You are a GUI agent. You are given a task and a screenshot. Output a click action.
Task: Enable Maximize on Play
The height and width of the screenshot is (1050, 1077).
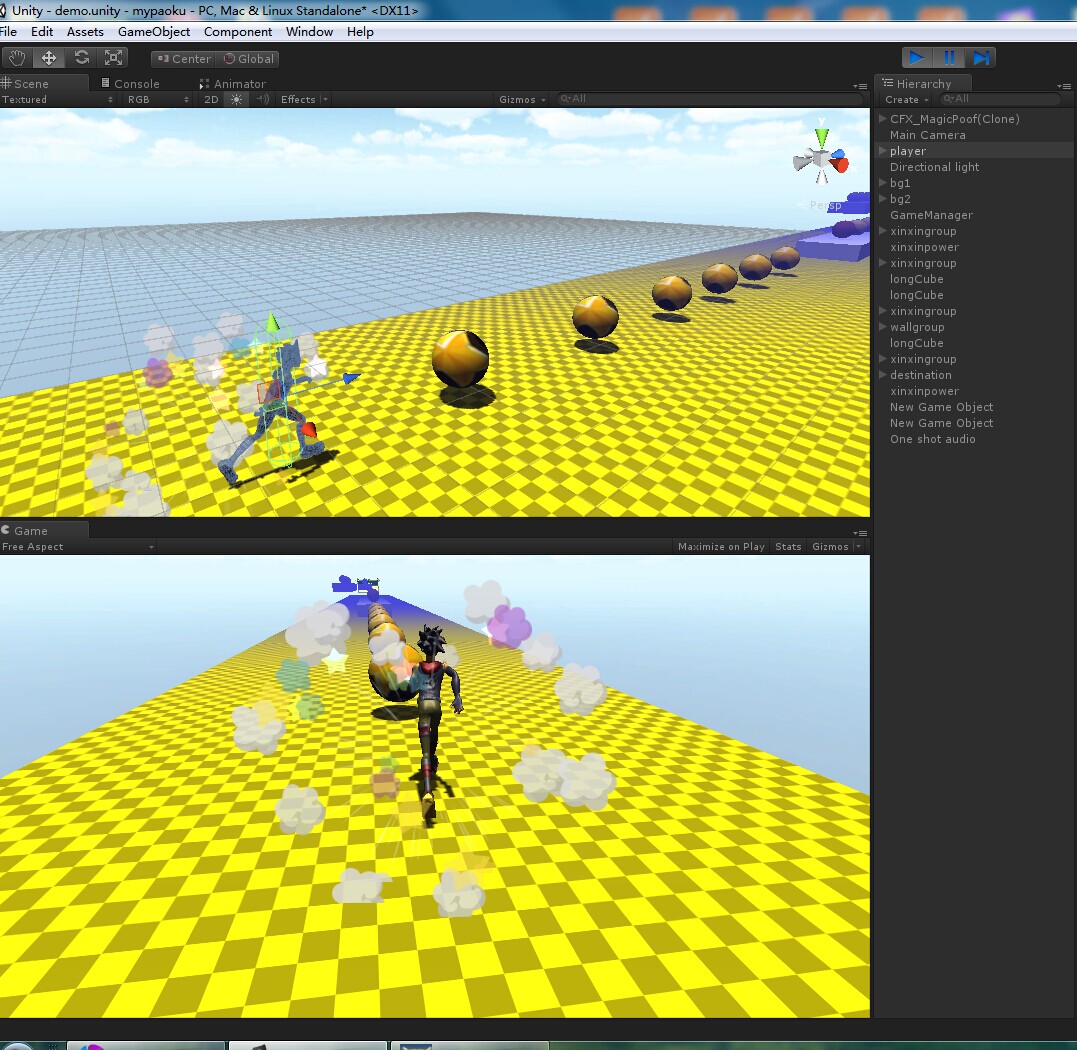(x=721, y=546)
